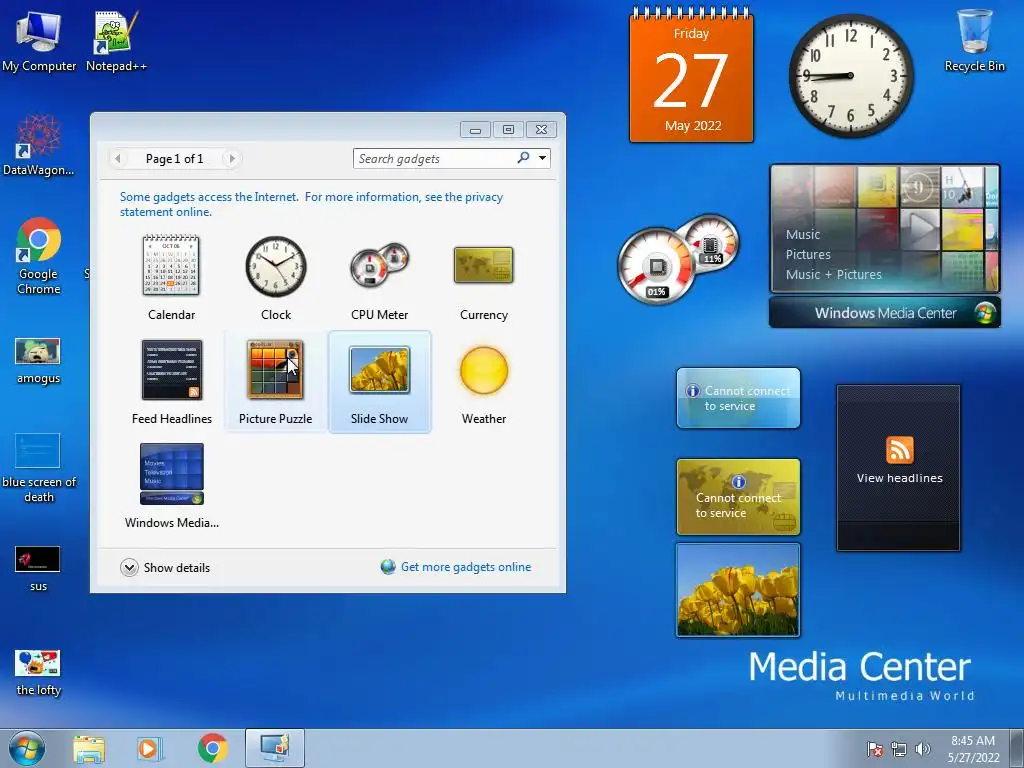Select the Picture Puzzle gadget icon
Screen dimensions: 1024x768
point(275,369)
